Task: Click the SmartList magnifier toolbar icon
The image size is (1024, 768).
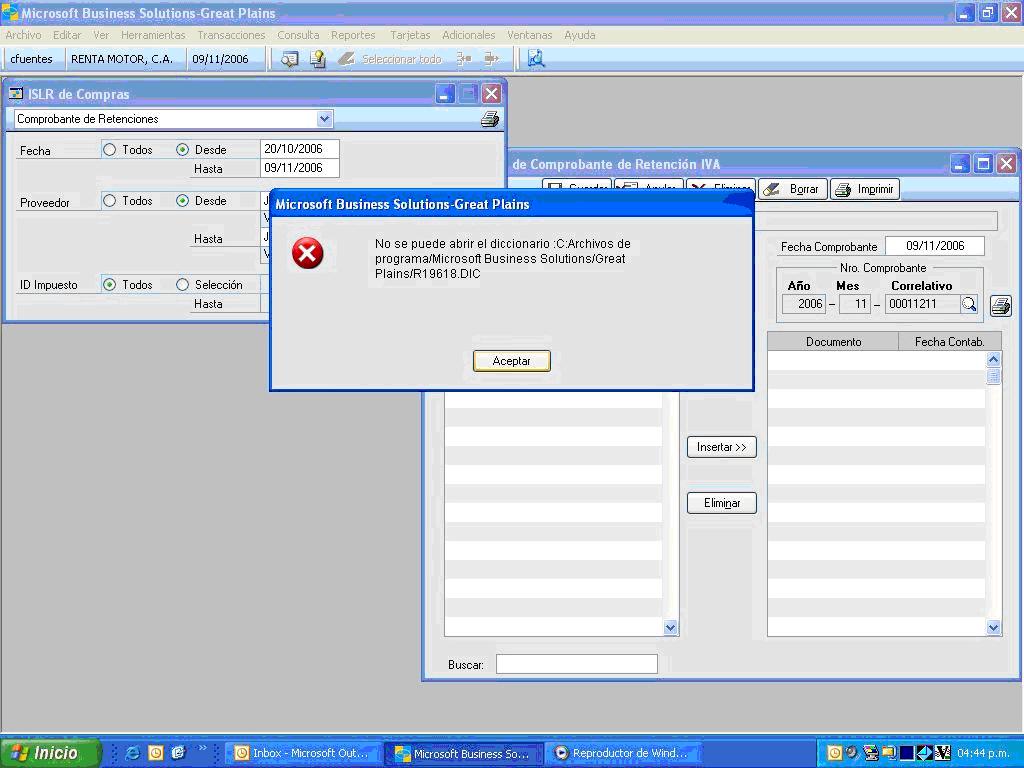Action: (x=536, y=59)
